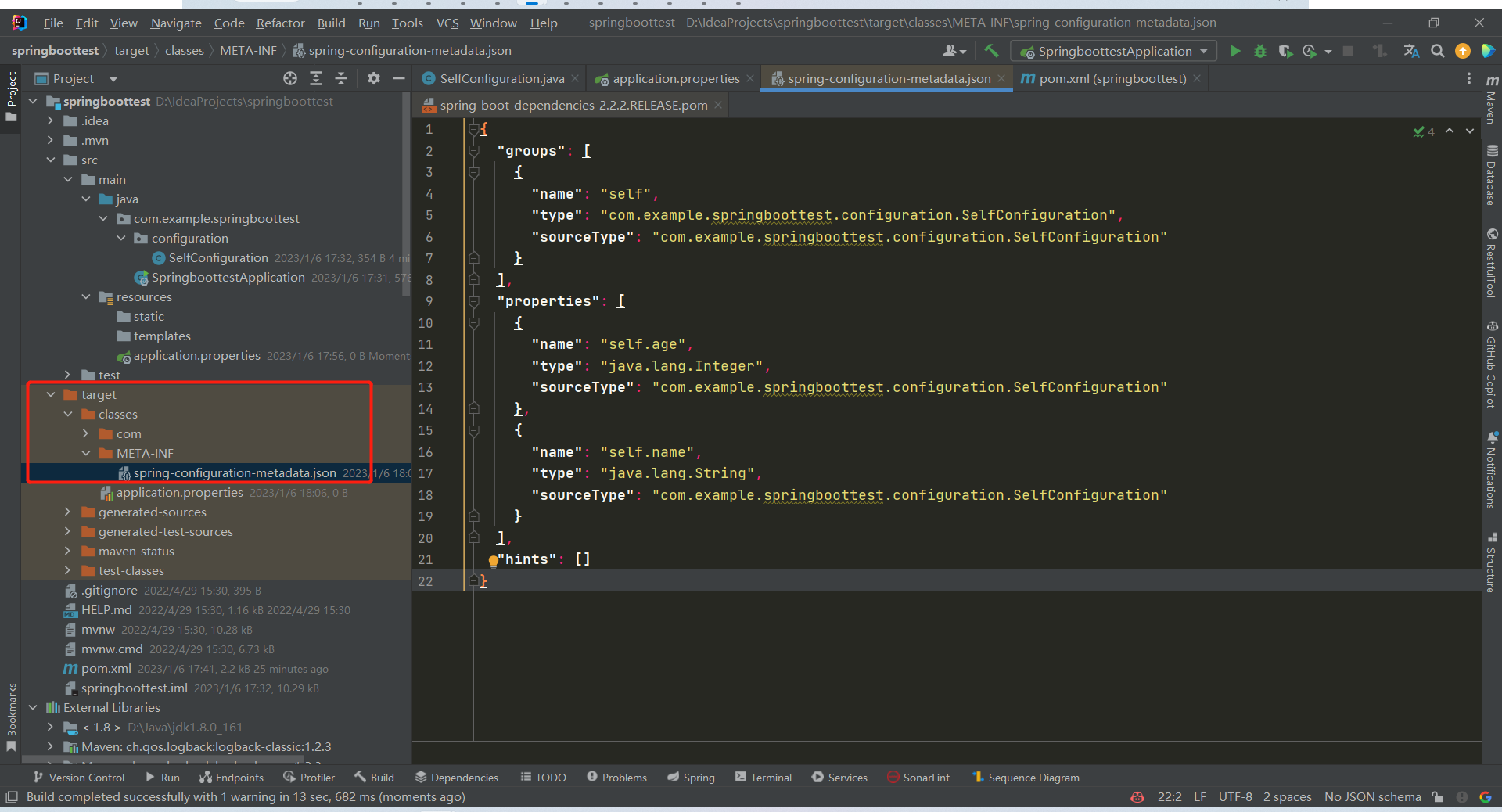The width and height of the screenshot is (1502, 812).
Task: Show the intention light bulb at hints line
Action: point(494,560)
